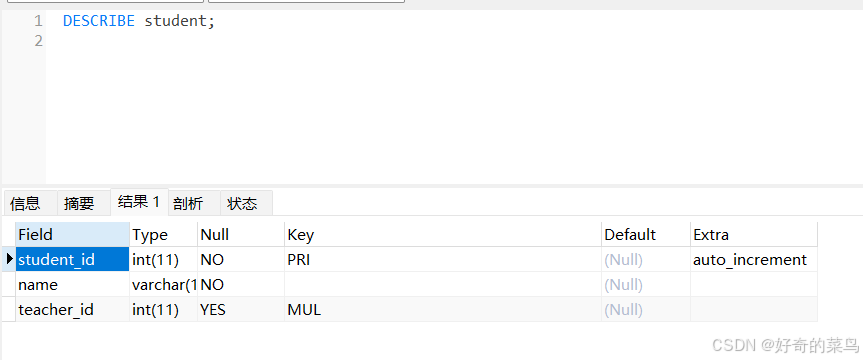Select the teacher_id field cell
Screen dimensions: 863x360
73,309
